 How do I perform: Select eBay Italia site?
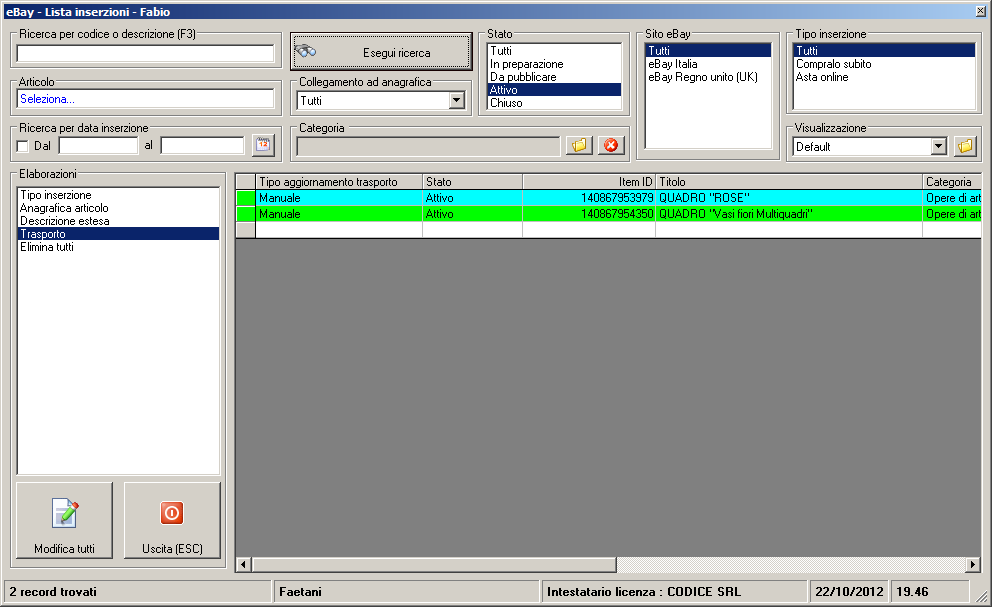click(x=709, y=64)
